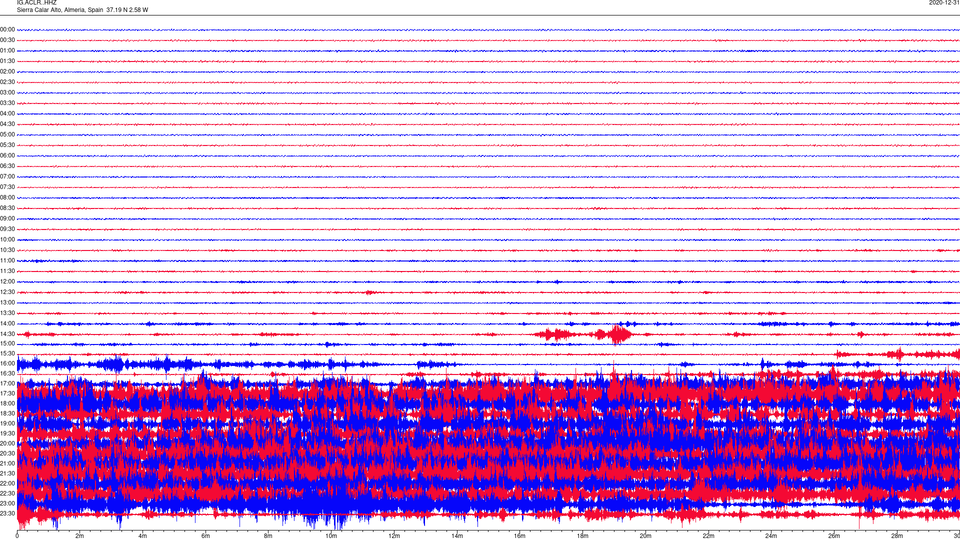Viewport: 960px width, 540px height.
Task: Click the 2m tick label on time axis
Action: click(x=80, y=536)
